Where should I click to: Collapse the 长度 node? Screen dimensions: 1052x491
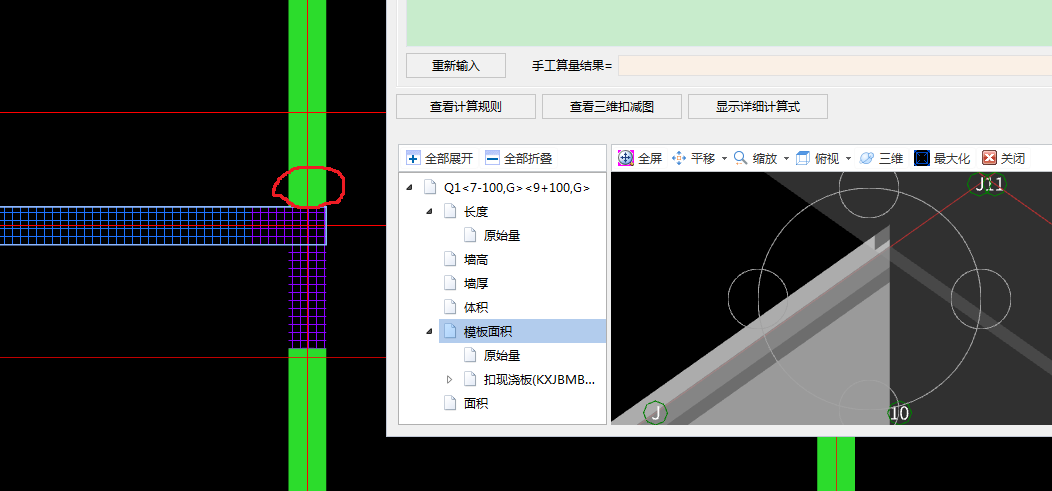[429, 212]
